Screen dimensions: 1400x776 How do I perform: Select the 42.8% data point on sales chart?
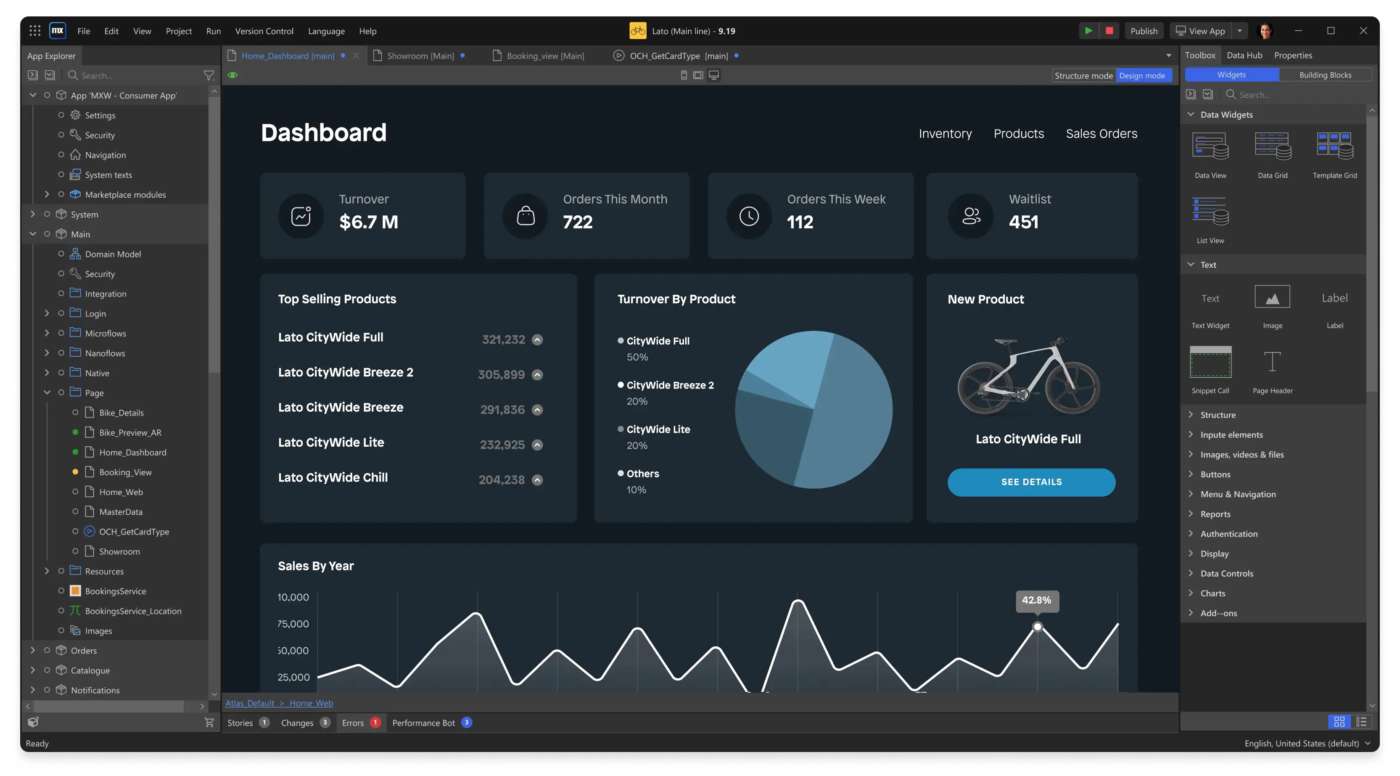(1037, 627)
